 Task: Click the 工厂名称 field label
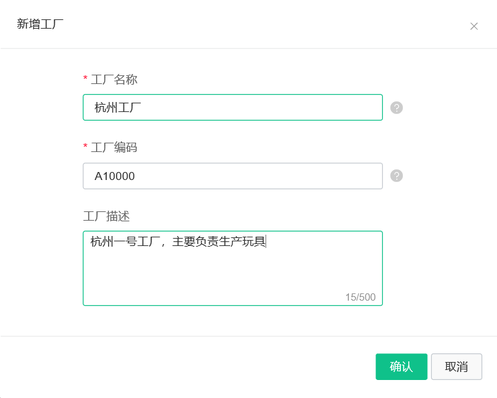click(x=114, y=80)
